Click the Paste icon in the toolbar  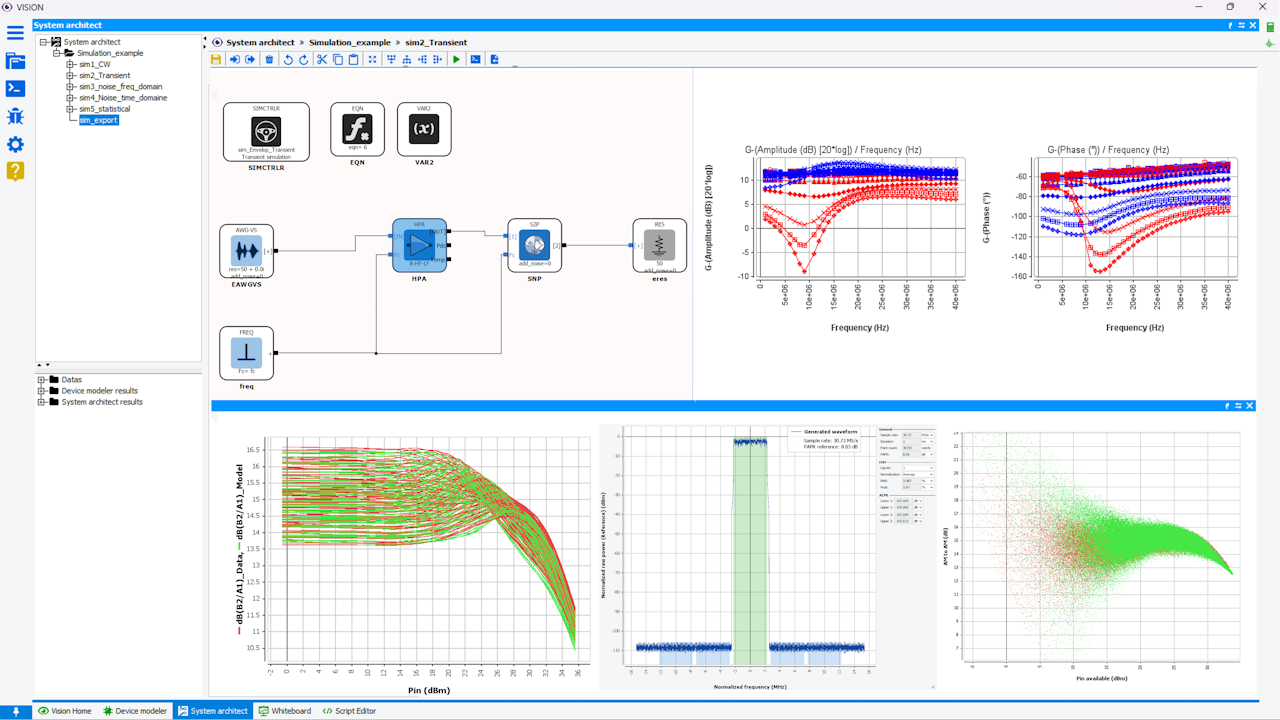coord(352,59)
